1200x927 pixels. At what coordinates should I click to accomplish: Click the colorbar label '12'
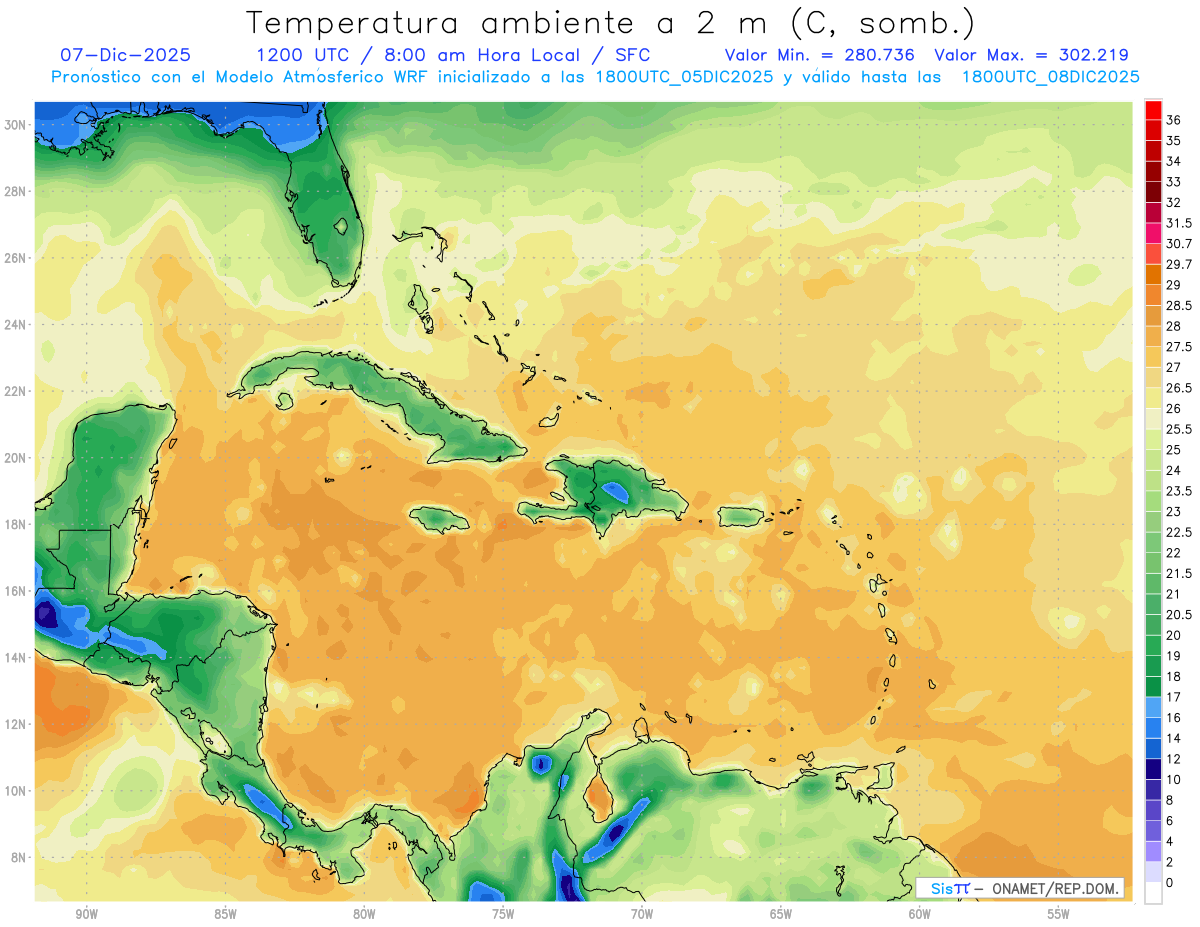(x=1174, y=759)
